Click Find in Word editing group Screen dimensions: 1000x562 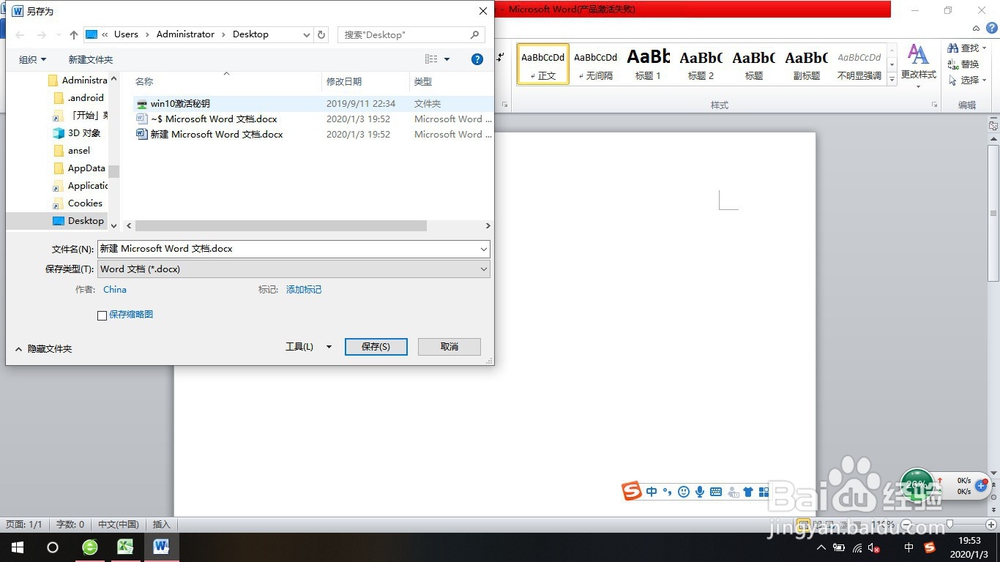(x=966, y=48)
